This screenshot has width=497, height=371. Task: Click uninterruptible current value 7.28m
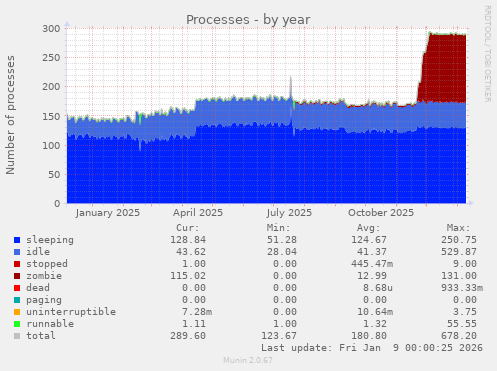pos(197,312)
